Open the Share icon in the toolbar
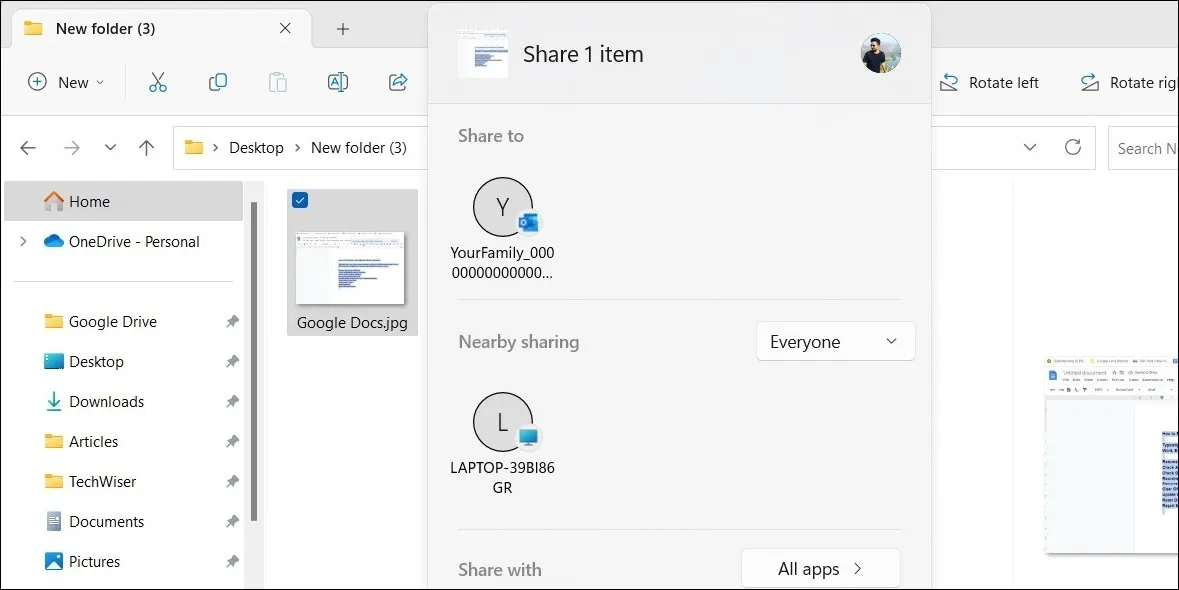Viewport: 1179px width, 590px height. coord(397,82)
